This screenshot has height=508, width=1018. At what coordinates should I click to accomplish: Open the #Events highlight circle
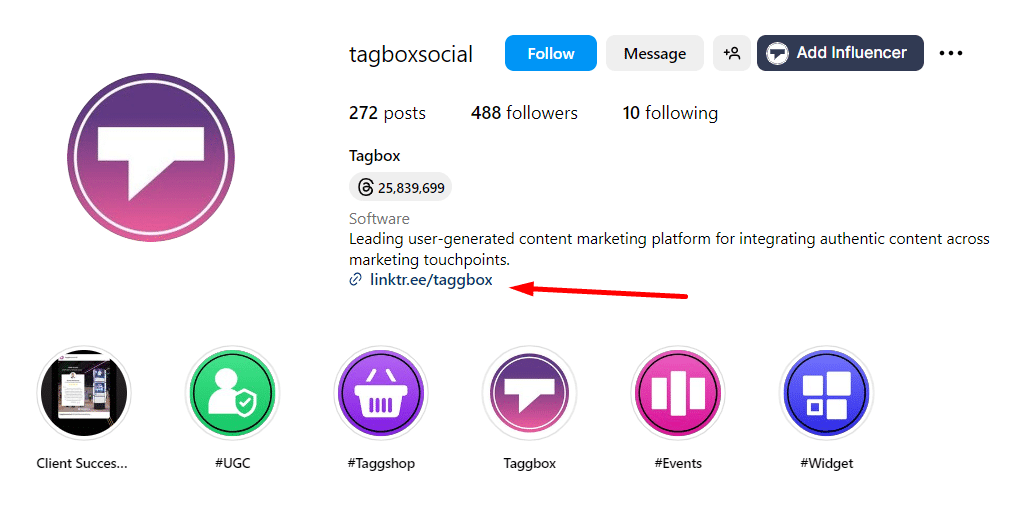(678, 394)
